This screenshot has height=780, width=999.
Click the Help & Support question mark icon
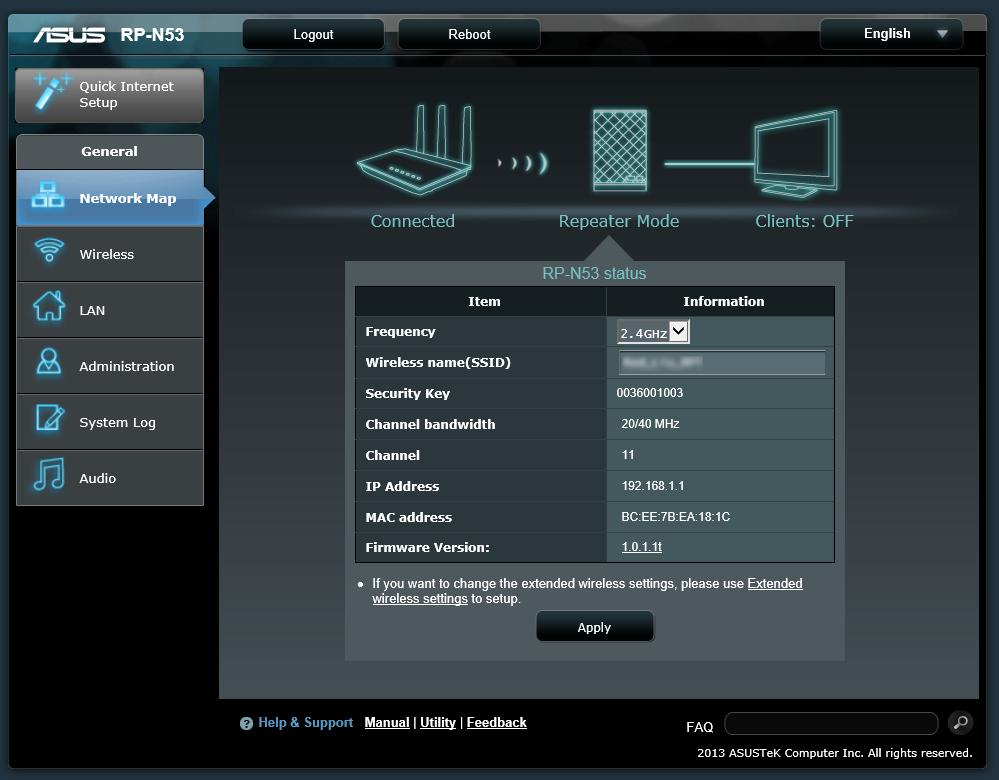point(246,723)
